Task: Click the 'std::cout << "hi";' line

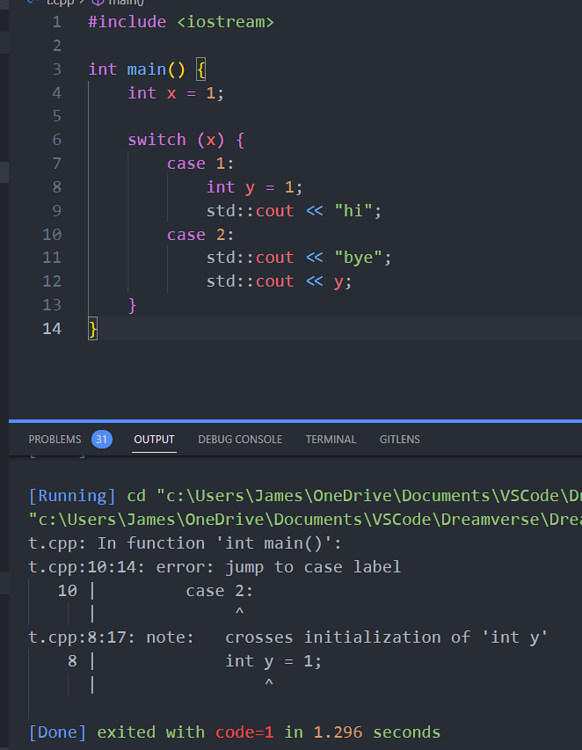Action: coord(294,210)
